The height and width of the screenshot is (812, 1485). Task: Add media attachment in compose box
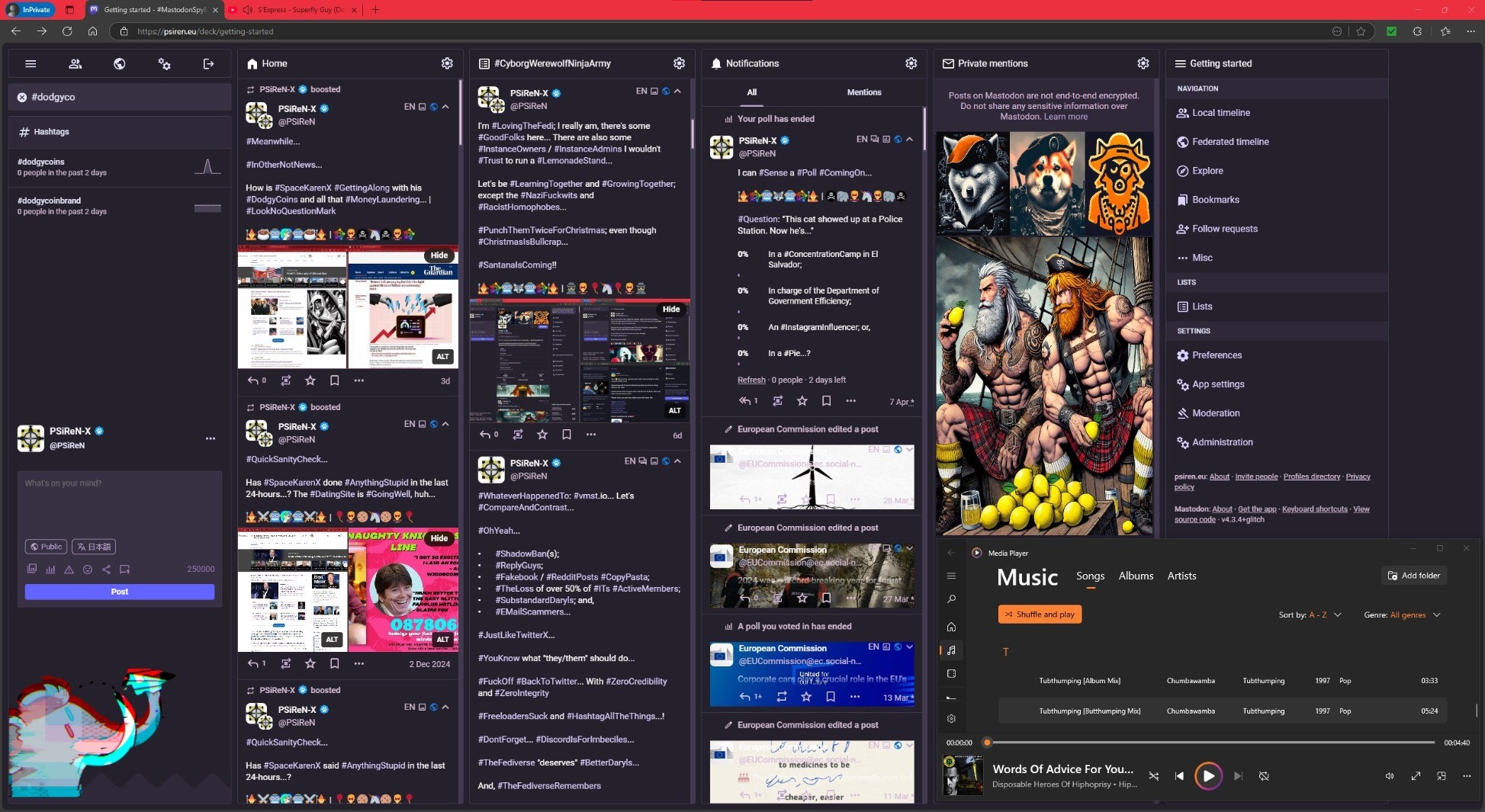click(31, 569)
